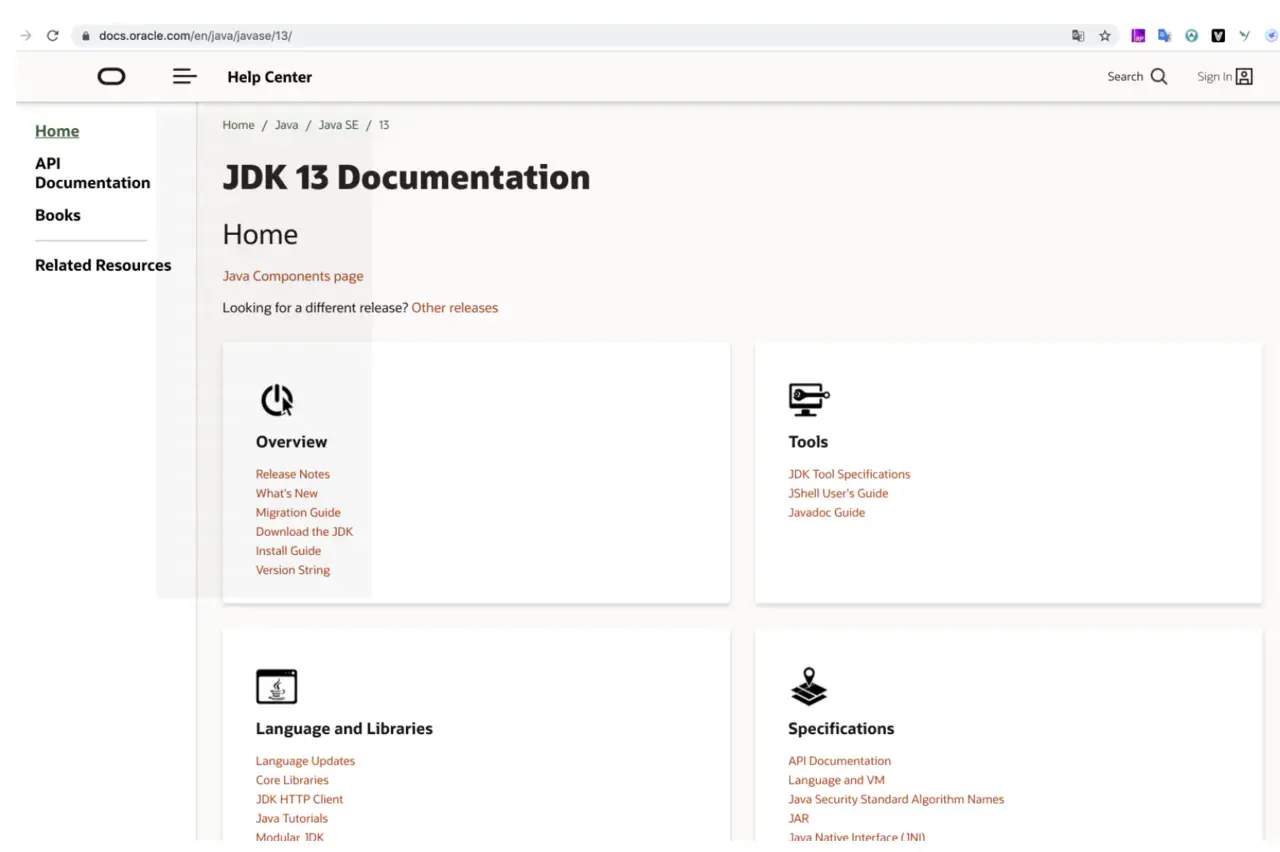Screen dimensions: 1280x852
Task: Open the JDK HTTP Client link
Action: (x=300, y=799)
